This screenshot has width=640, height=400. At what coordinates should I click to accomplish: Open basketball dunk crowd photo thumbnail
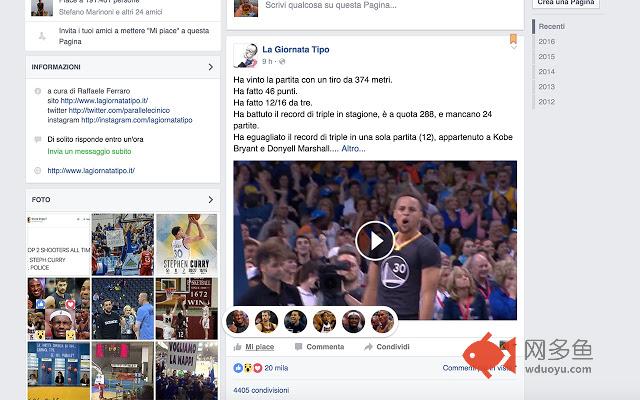pyautogui.click(x=123, y=244)
